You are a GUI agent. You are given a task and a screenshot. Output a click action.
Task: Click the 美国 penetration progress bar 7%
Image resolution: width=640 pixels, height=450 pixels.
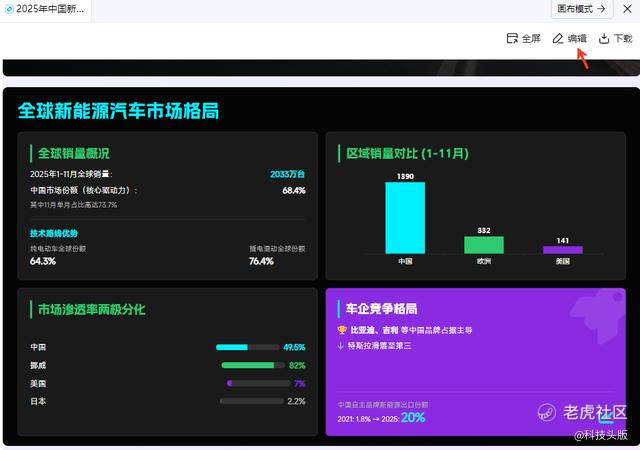pos(259,383)
